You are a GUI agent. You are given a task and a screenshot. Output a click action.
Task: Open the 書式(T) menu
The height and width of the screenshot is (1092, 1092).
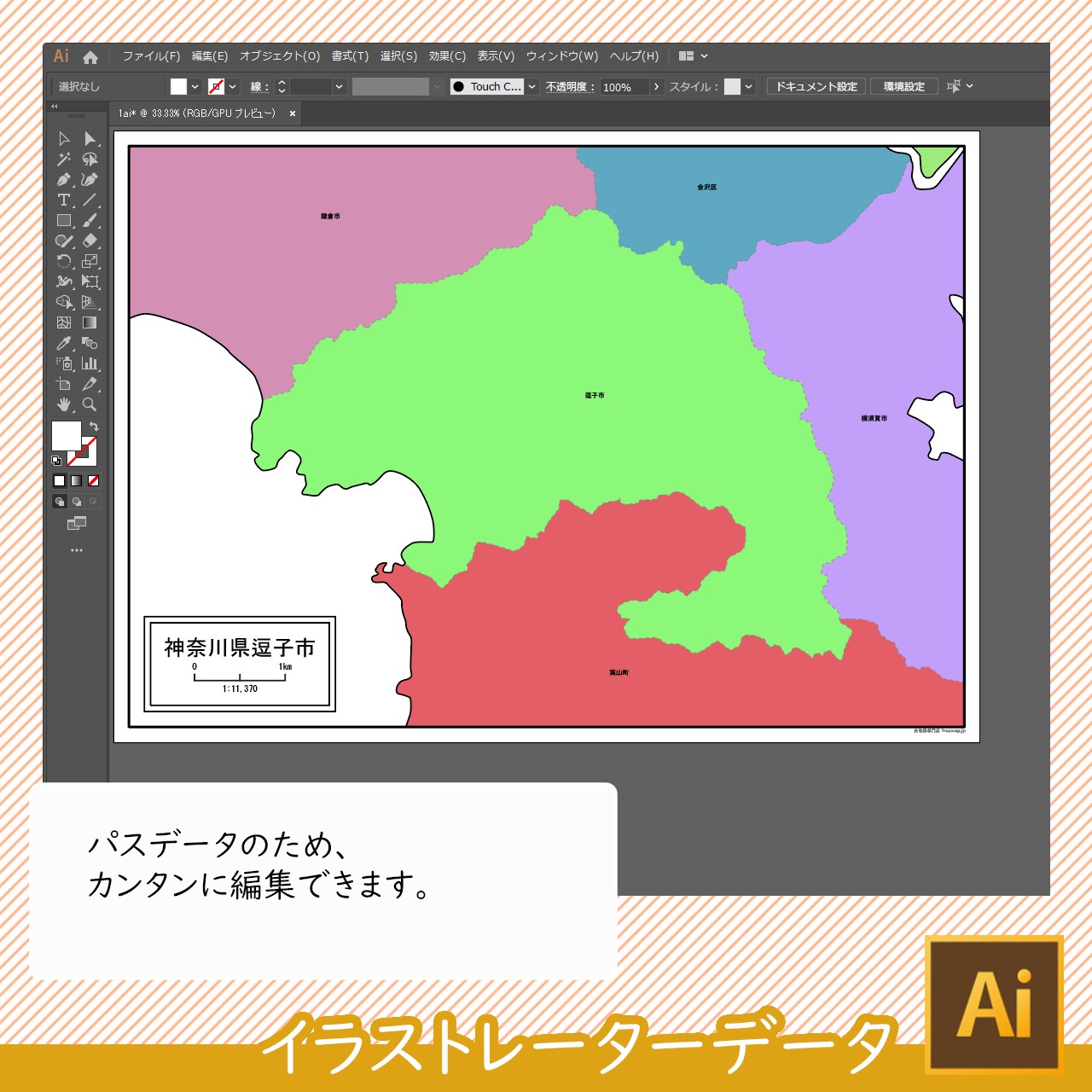[x=350, y=56]
